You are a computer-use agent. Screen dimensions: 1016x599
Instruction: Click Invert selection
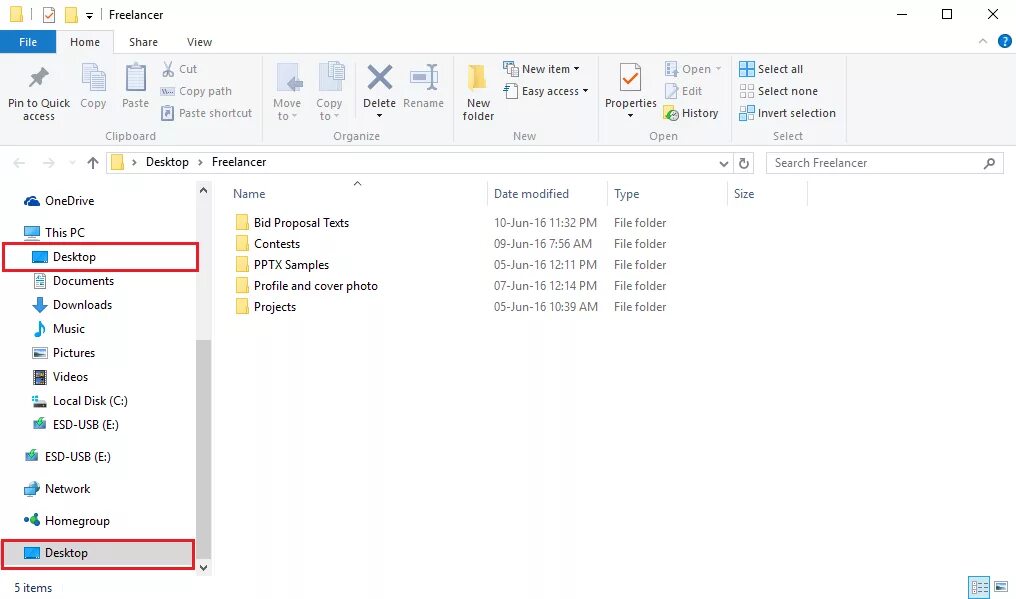787,113
